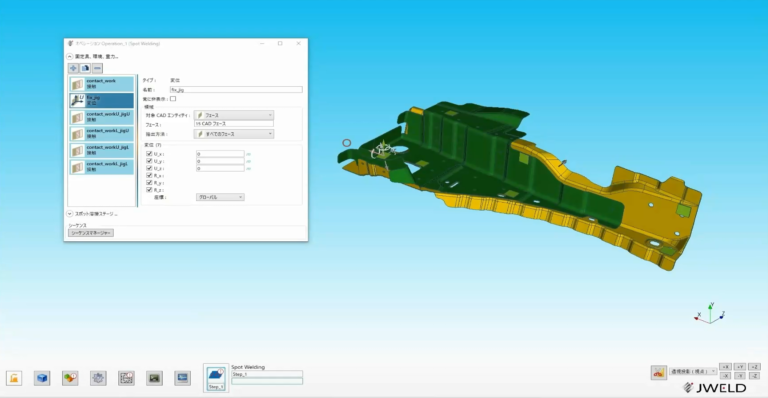This screenshot has height=398, width=768.
Task: Uncheck the R_z rotation checkbox
Action: [149, 189]
